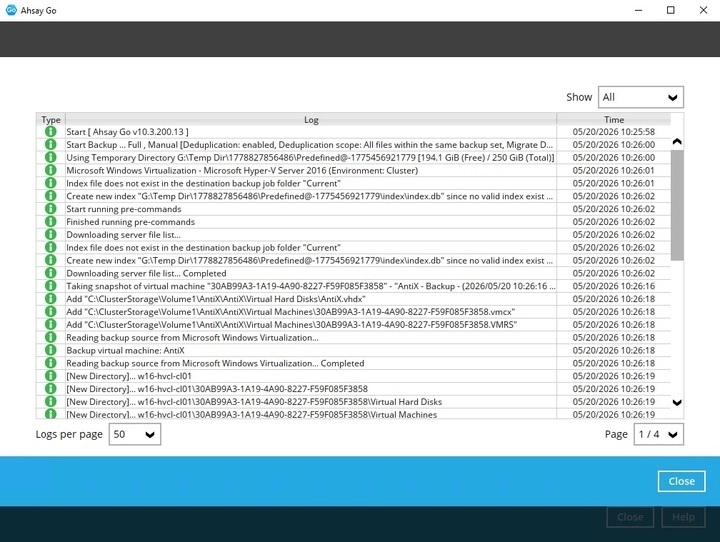
Task: Click scrollbar up arrow in log table
Action: coord(677,141)
